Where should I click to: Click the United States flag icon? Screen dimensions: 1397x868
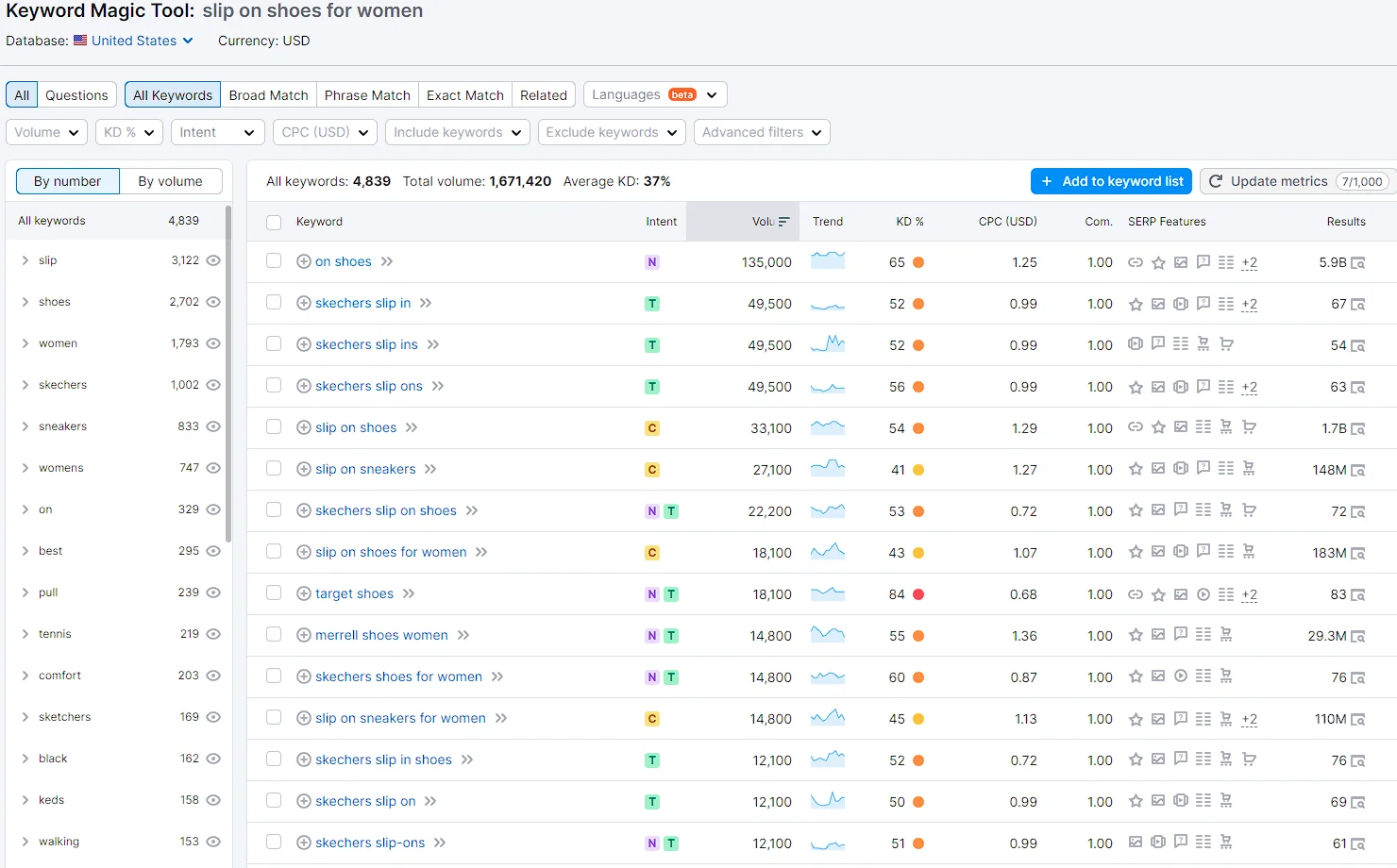pyautogui.click(x=80, y=41)
